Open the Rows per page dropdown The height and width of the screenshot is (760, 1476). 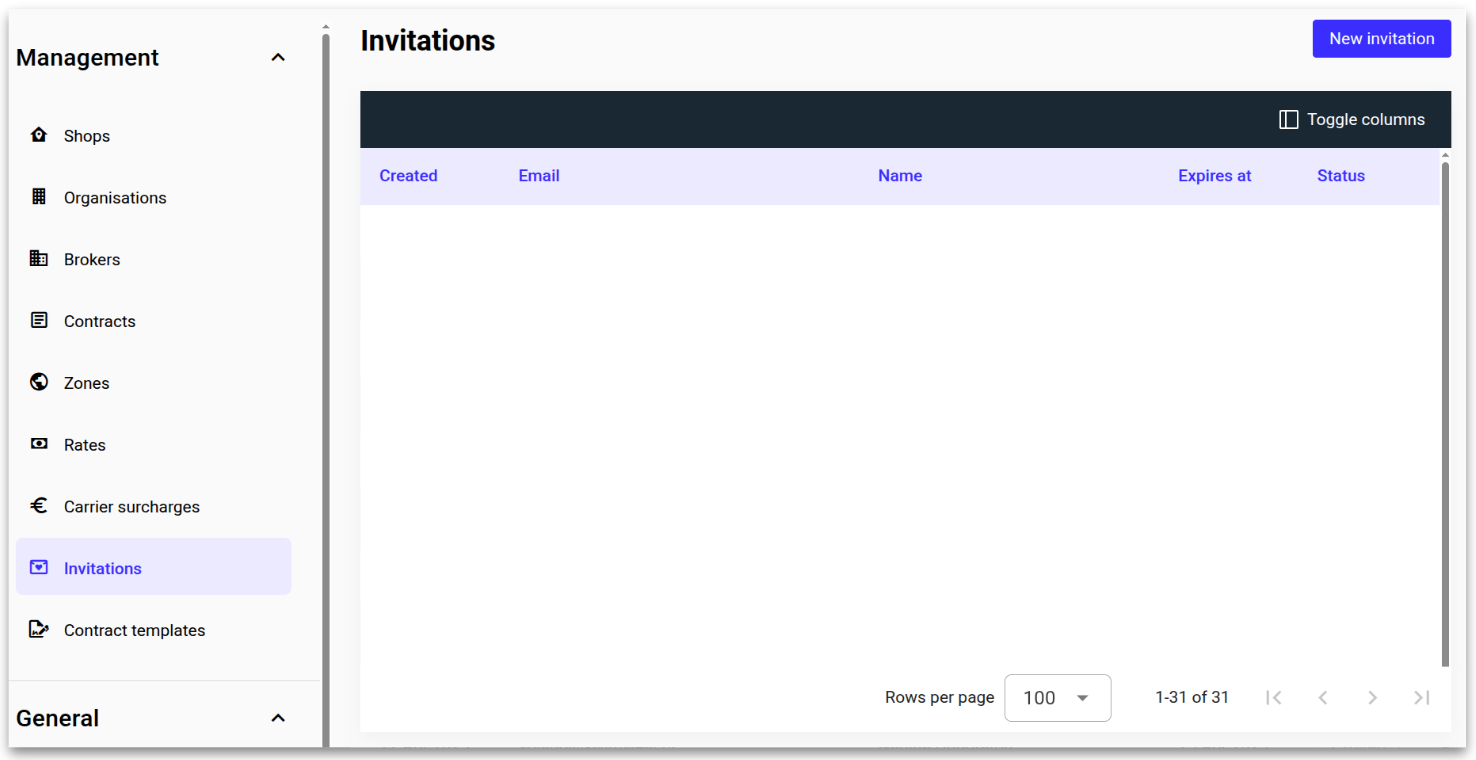(1057, 697)
